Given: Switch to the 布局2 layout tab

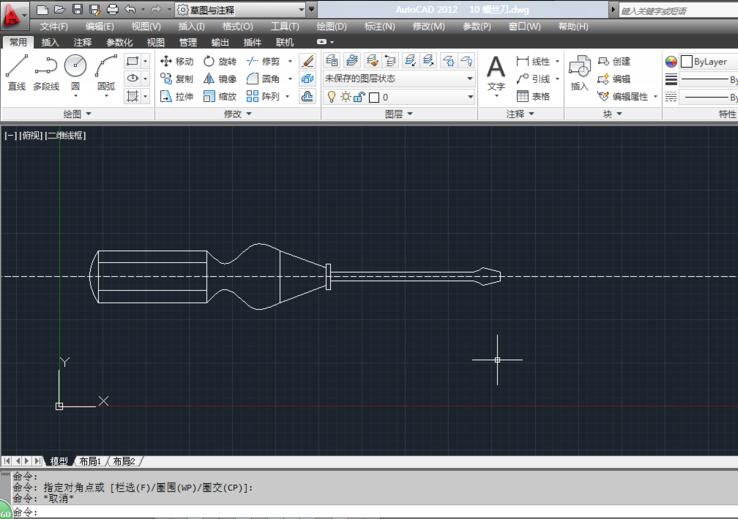Looking at the screenshot, I should [x=124, y=461].
